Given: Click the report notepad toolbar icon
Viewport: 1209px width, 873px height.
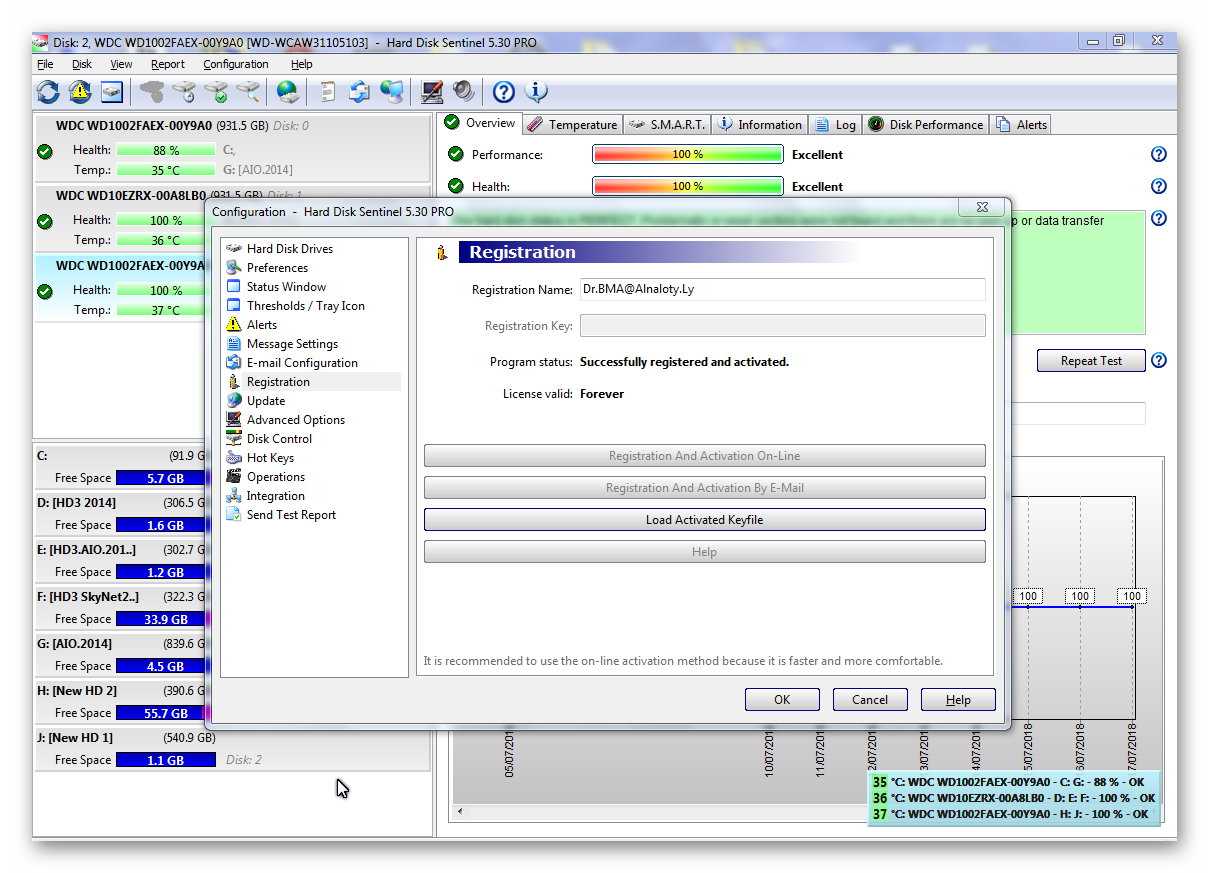Looking at the screenshot, I should coord(327,92).
